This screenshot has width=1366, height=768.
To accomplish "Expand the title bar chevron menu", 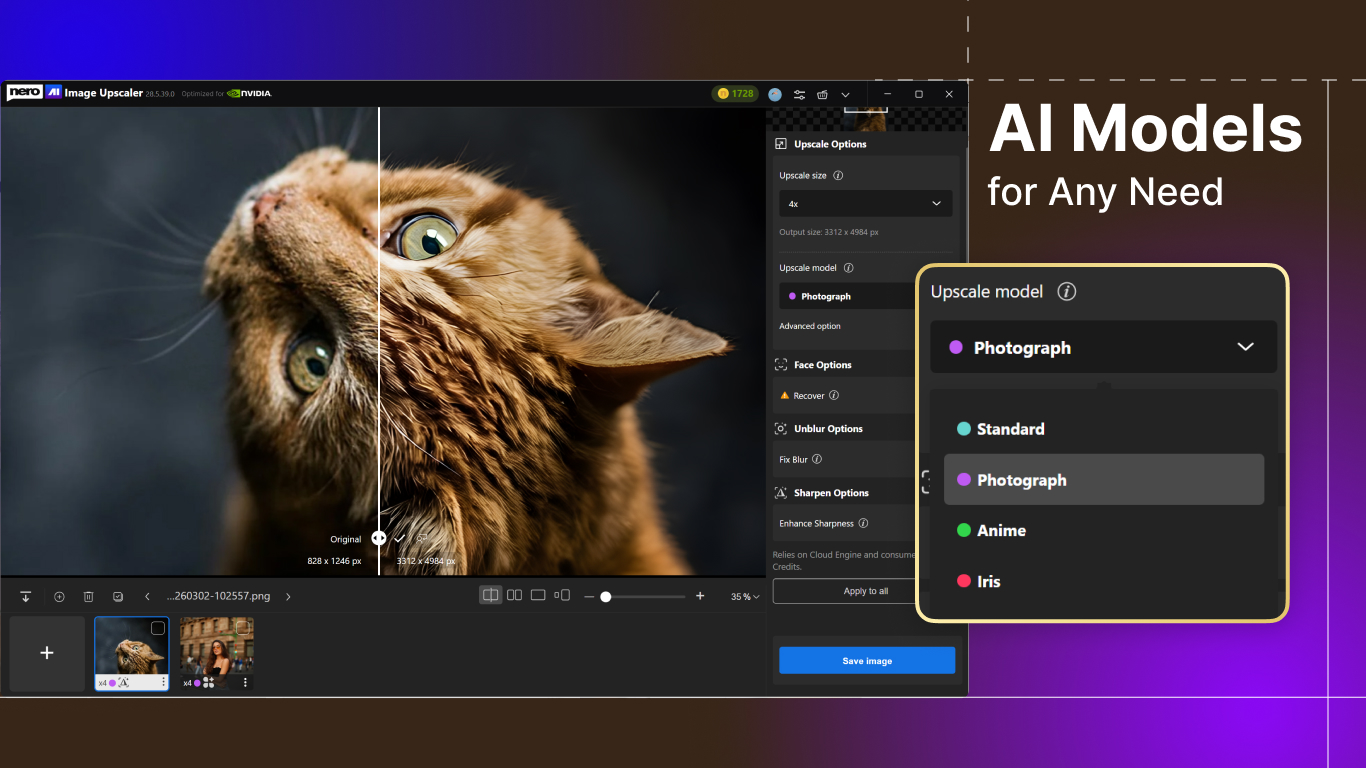I will [x=846, y=94].
